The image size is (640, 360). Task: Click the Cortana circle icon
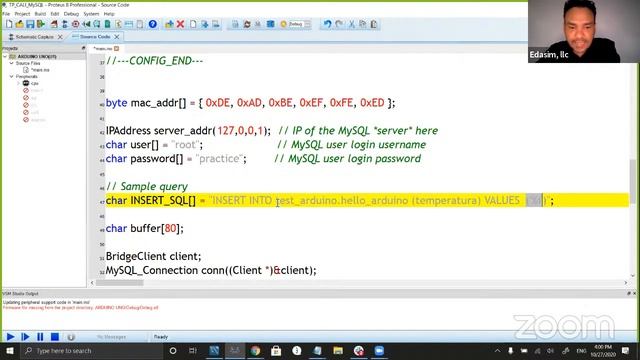pos(173,351)
